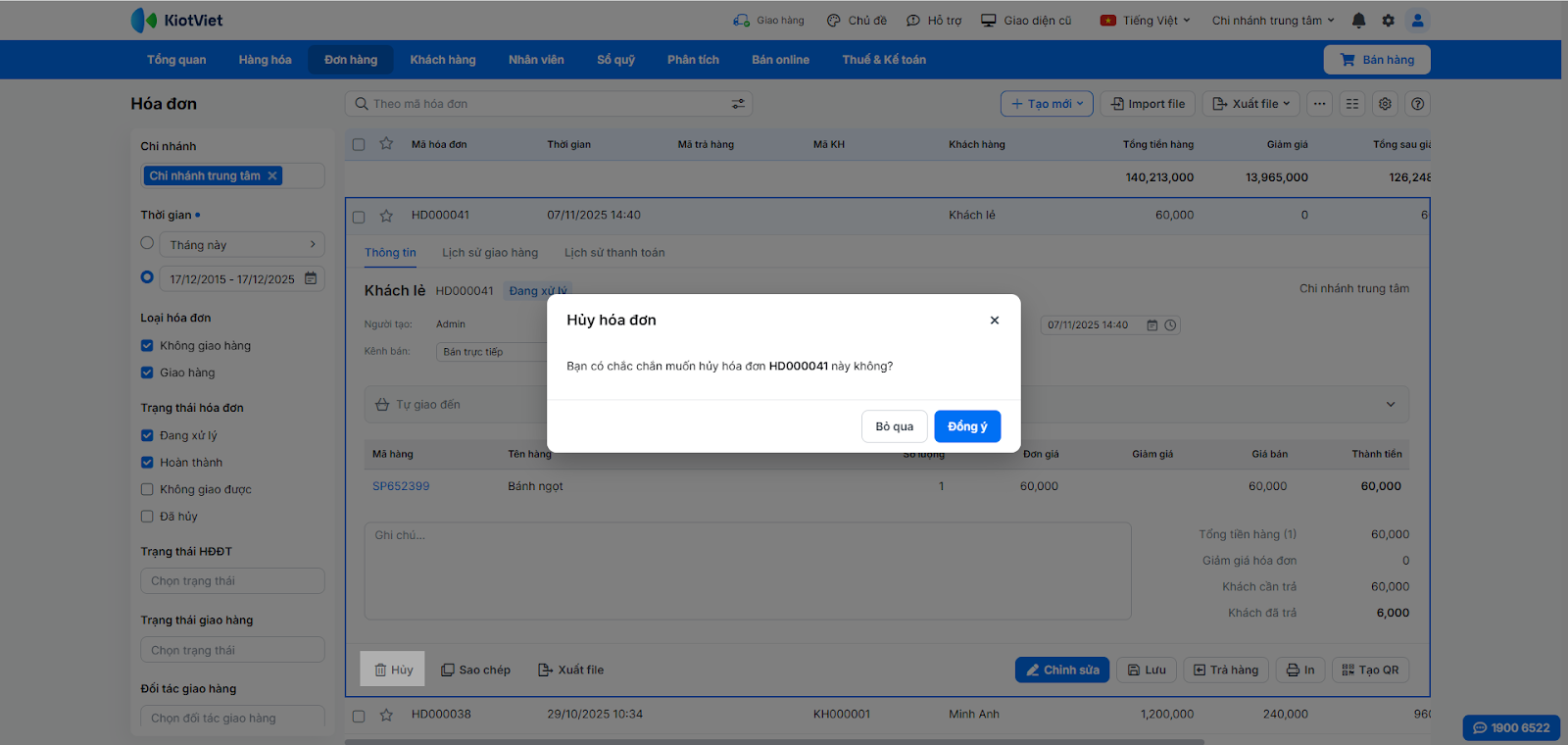Open clock time picker for invoice
Viewport: 1568px width, 745px height.
pyautogui.click(x=1170, y=325)
